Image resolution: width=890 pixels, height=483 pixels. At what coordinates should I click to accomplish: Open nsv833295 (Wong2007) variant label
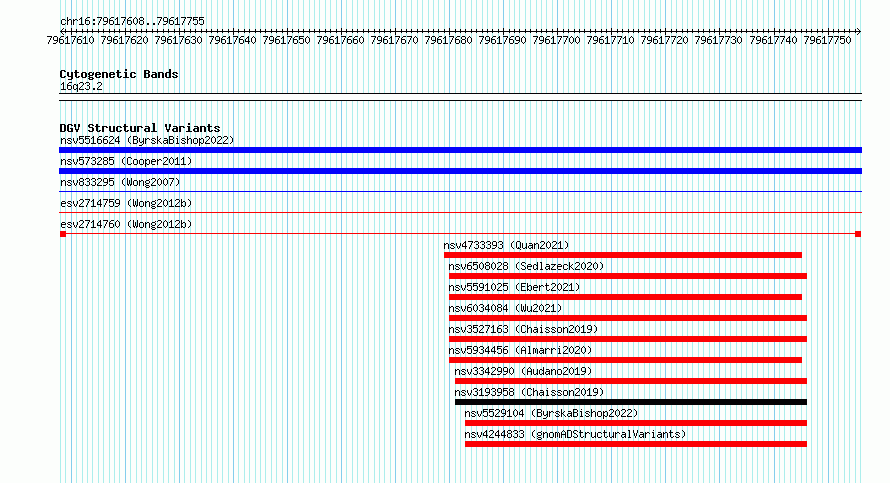pyautogui.click(x=120, y=182)
